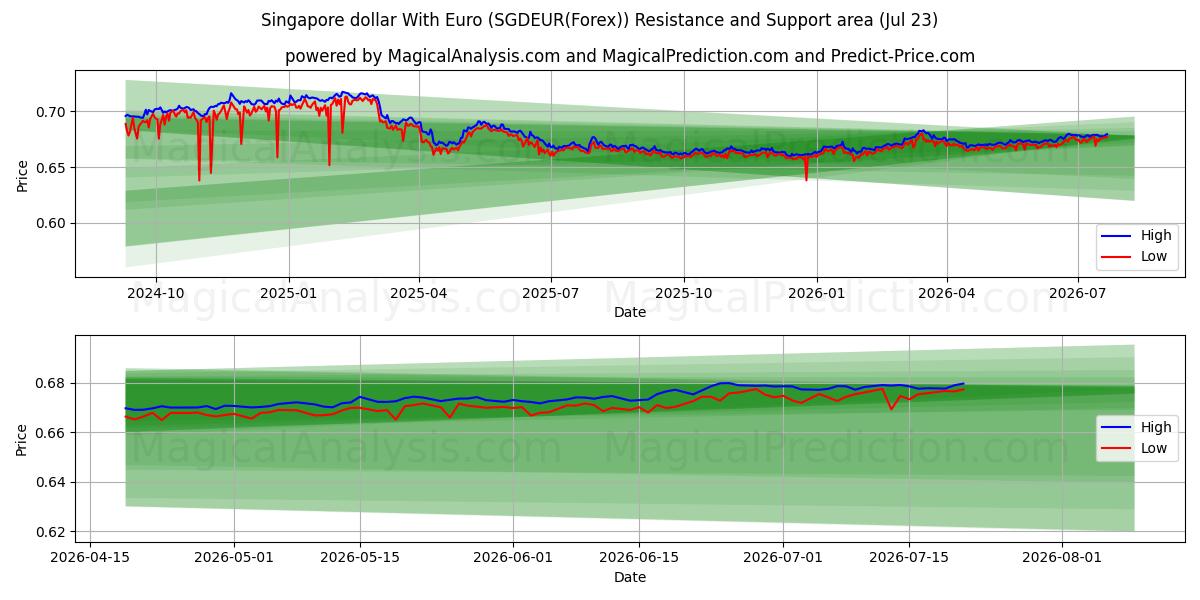Click the '2026-07-15' date tick label
Screen dimensions: 1200x600
(x=909, y=558)
